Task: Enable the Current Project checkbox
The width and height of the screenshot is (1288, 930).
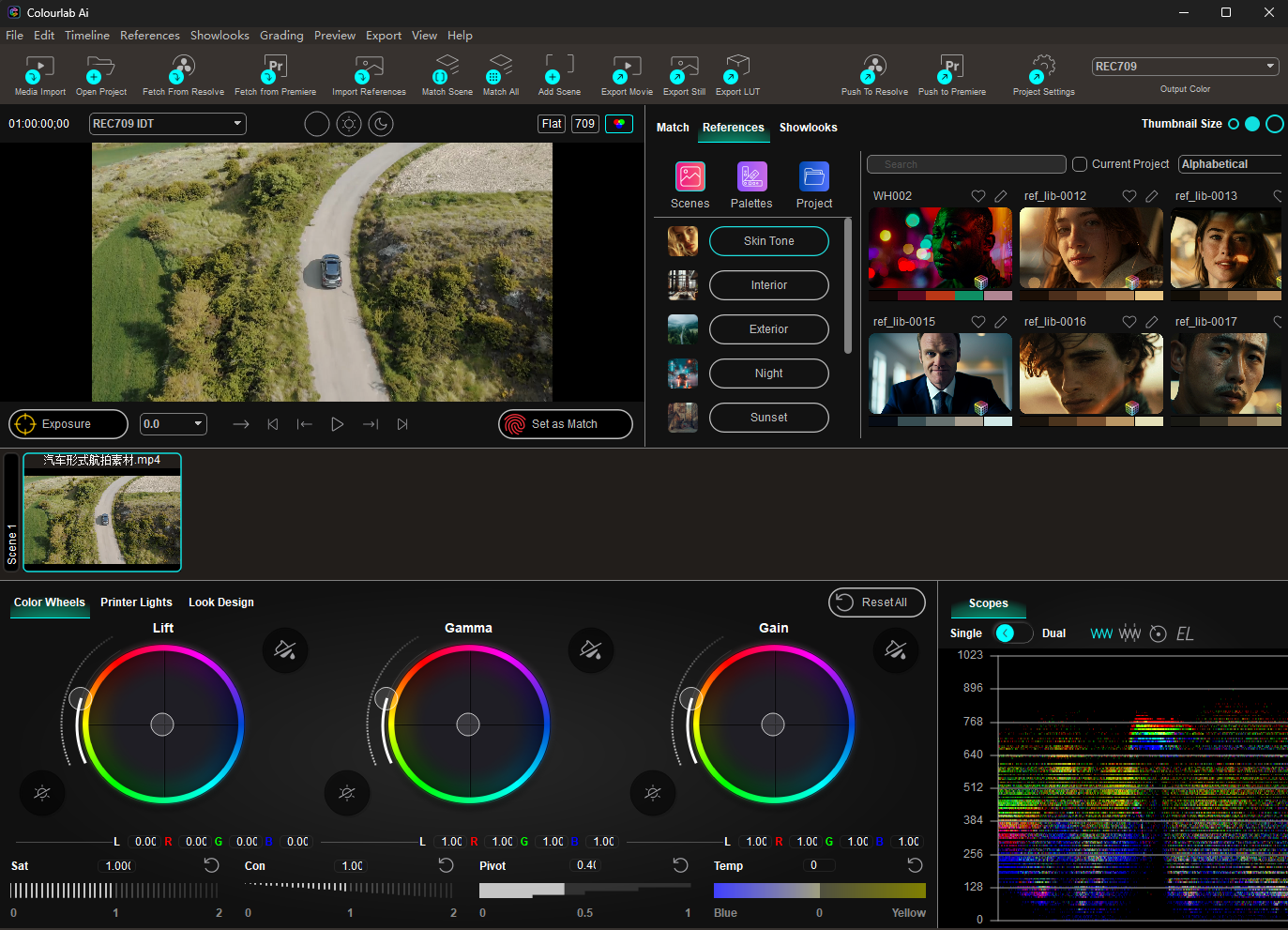Action: coord(1080,164)
